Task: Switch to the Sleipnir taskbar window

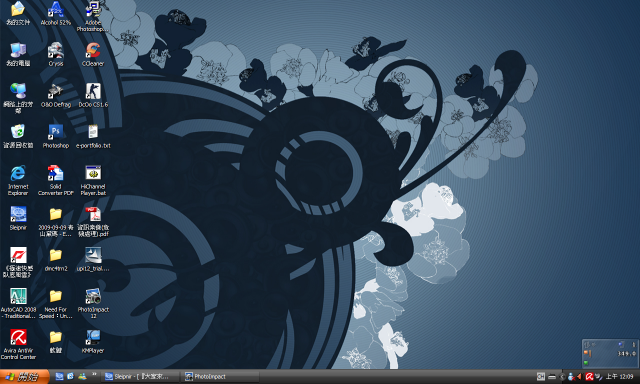Action: tap(140, 377)
